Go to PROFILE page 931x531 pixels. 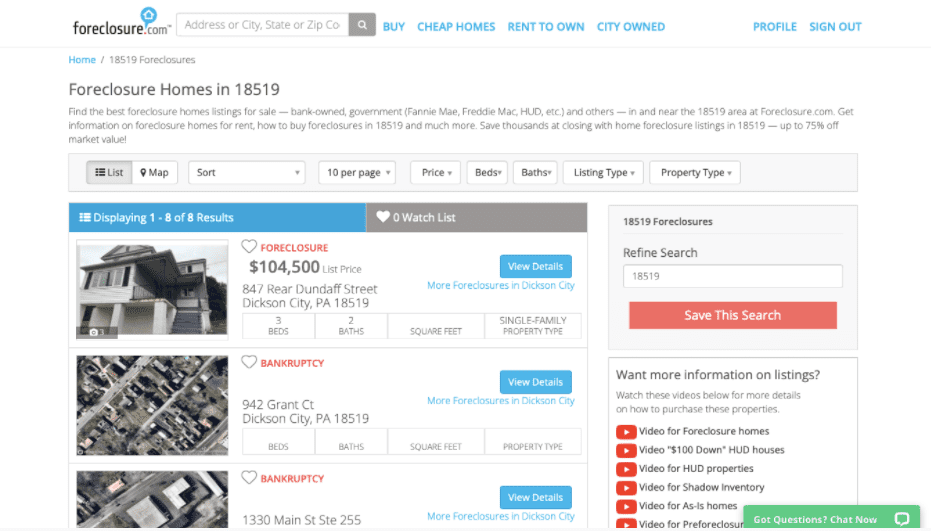[x=775, y=27]
